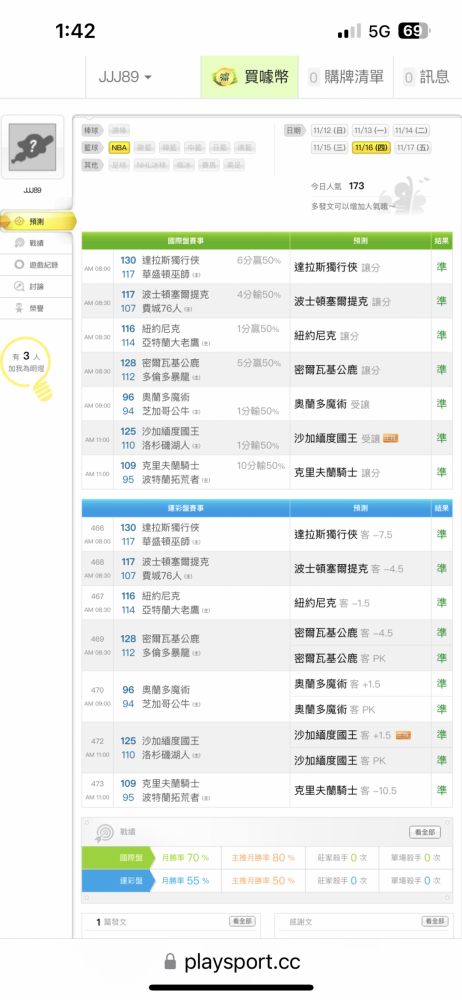This screenshot has height=1000, width=462.
Task: Open 討論 in the sidebar
Action: pyautogui.click(x=31, y=286)
